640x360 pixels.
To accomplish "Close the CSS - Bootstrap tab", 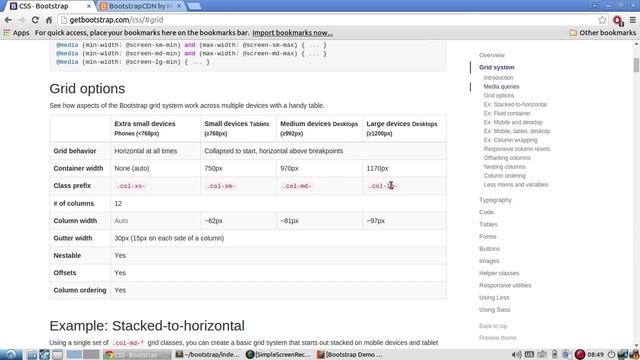I will pyautogui.click(x=89, y=6).
